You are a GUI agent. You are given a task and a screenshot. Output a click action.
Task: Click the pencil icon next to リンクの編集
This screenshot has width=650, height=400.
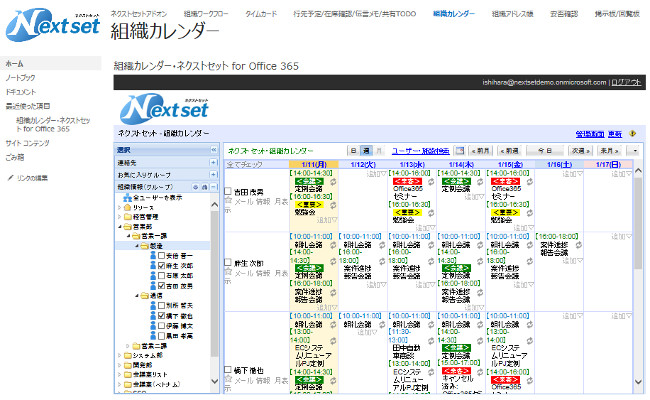click(10, 178)
